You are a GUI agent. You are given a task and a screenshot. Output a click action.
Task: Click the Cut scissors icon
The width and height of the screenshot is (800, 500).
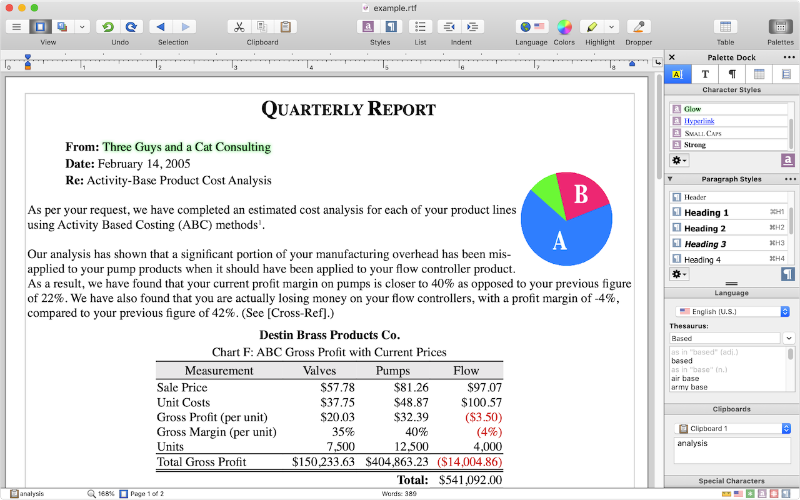[239, 27]
